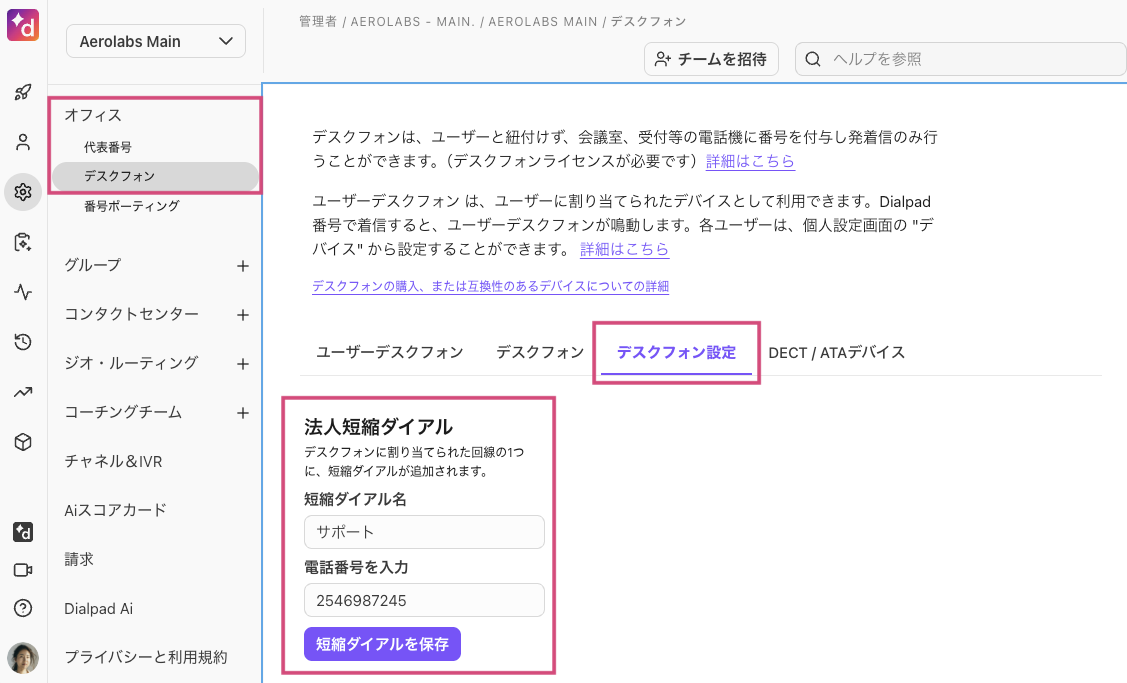Open チャネル&IVR menu item
The height and width of the screenshot is (683, 1127).
[x=114, y=461]
